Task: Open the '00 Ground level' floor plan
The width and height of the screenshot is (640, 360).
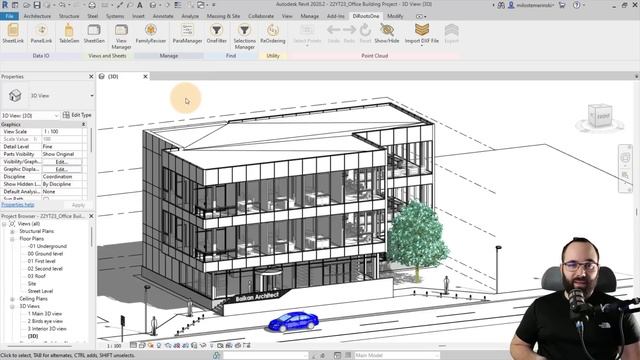Action: tap(45, 253)
